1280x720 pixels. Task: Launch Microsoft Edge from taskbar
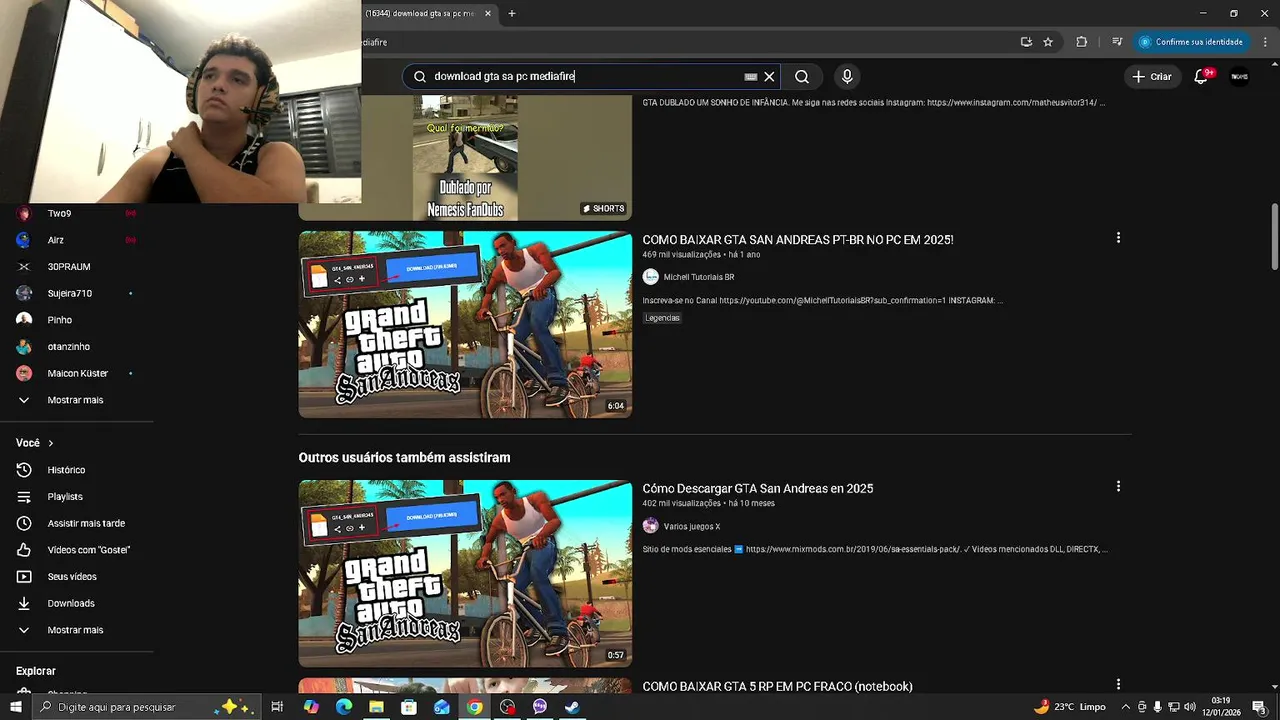tap(344, 707)
